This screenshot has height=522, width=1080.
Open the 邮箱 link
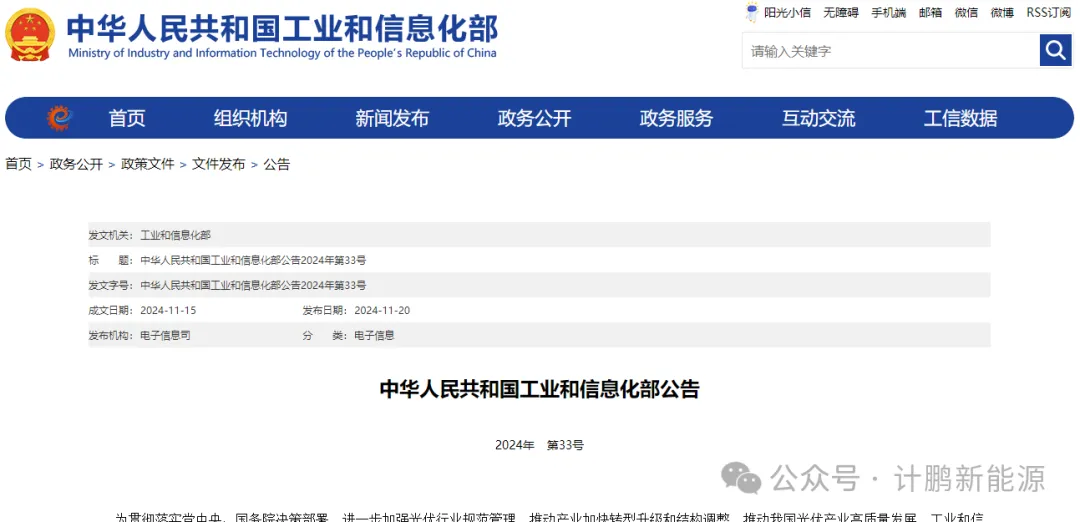click(931, 12)
